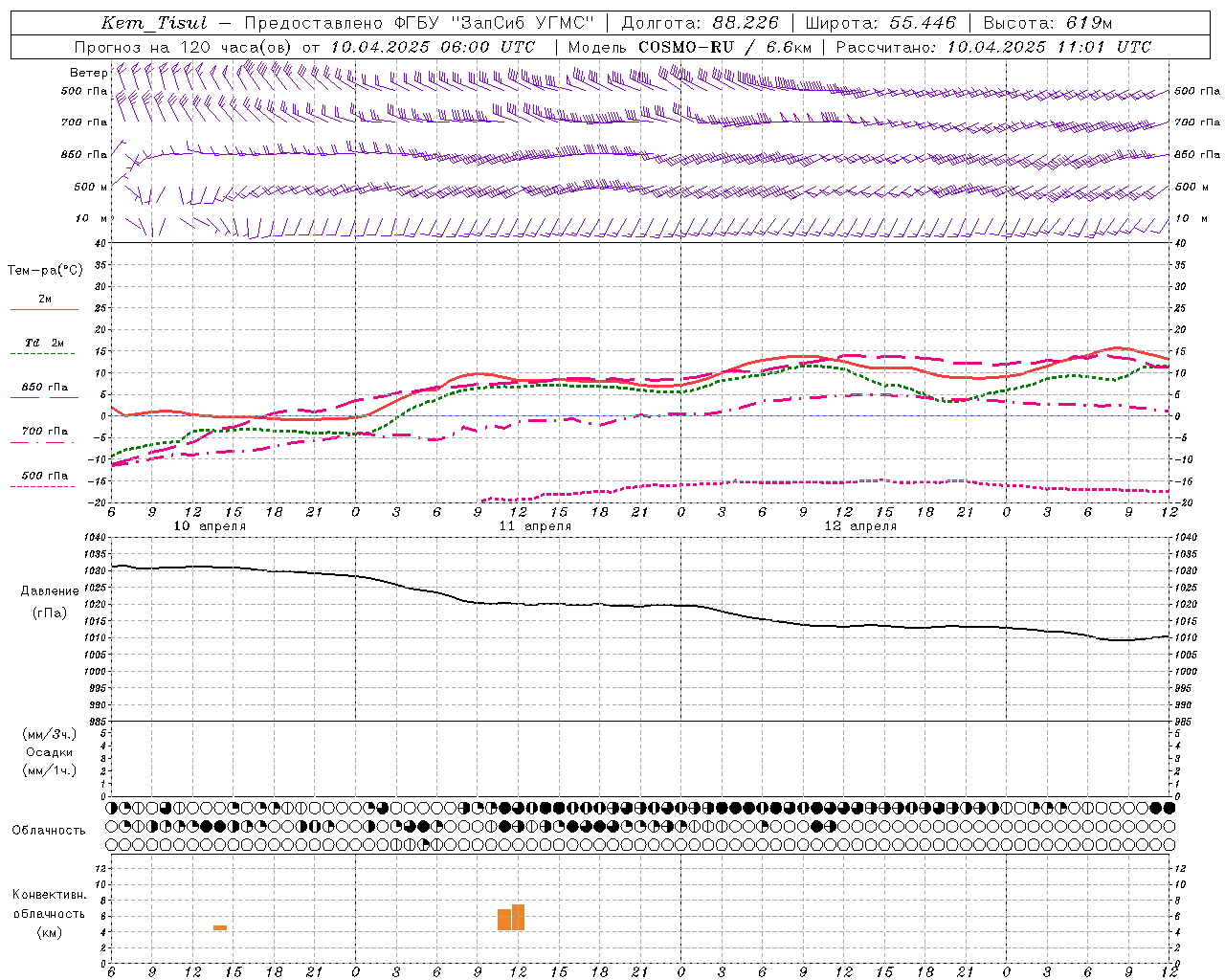Viewport: 1225px width, 980px height.
Task: Click the latitude value Широта: 55.446
Action: coord(880,23)
